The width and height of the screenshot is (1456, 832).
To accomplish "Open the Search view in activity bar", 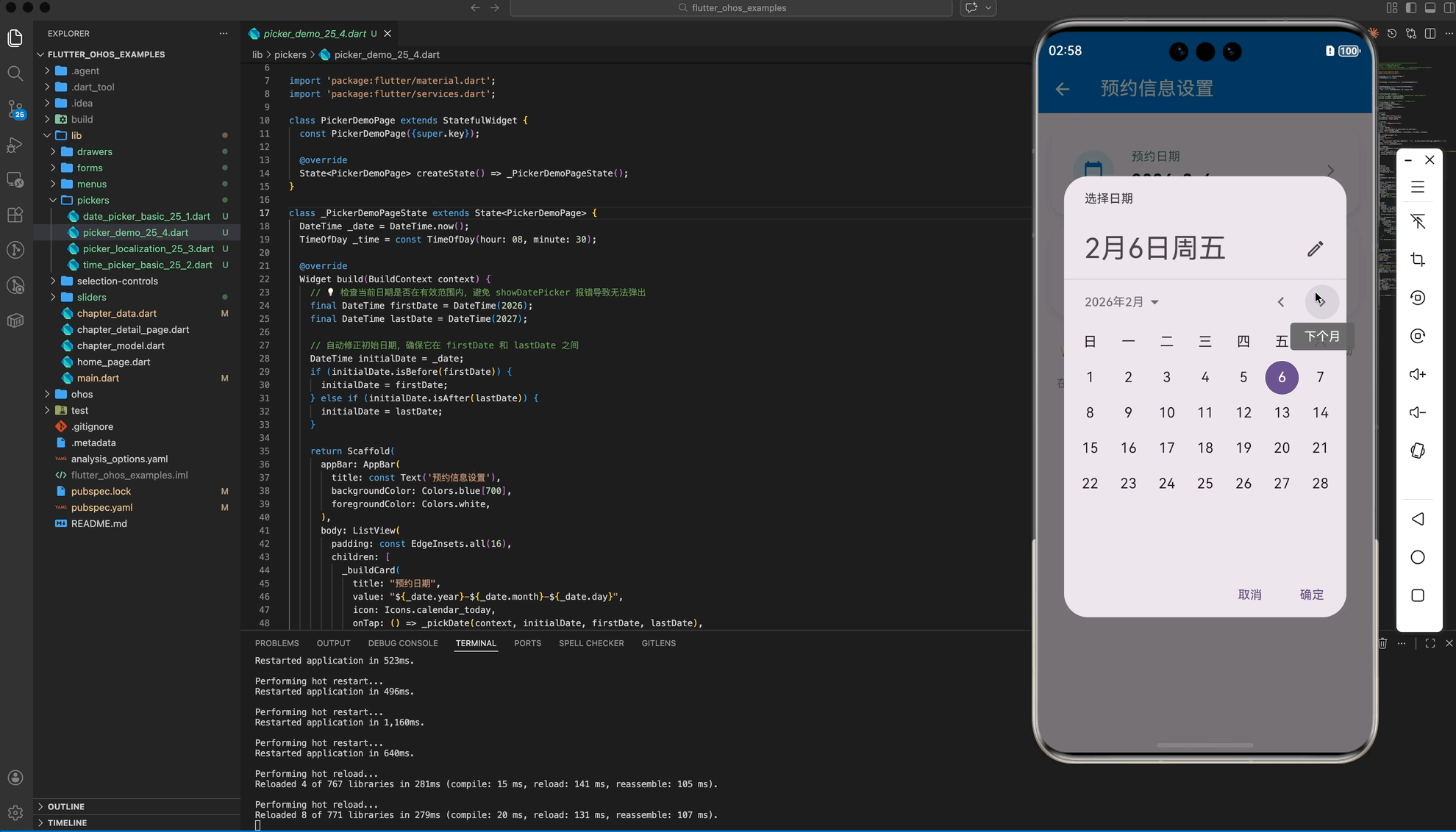I will click(x=15, y=73).
